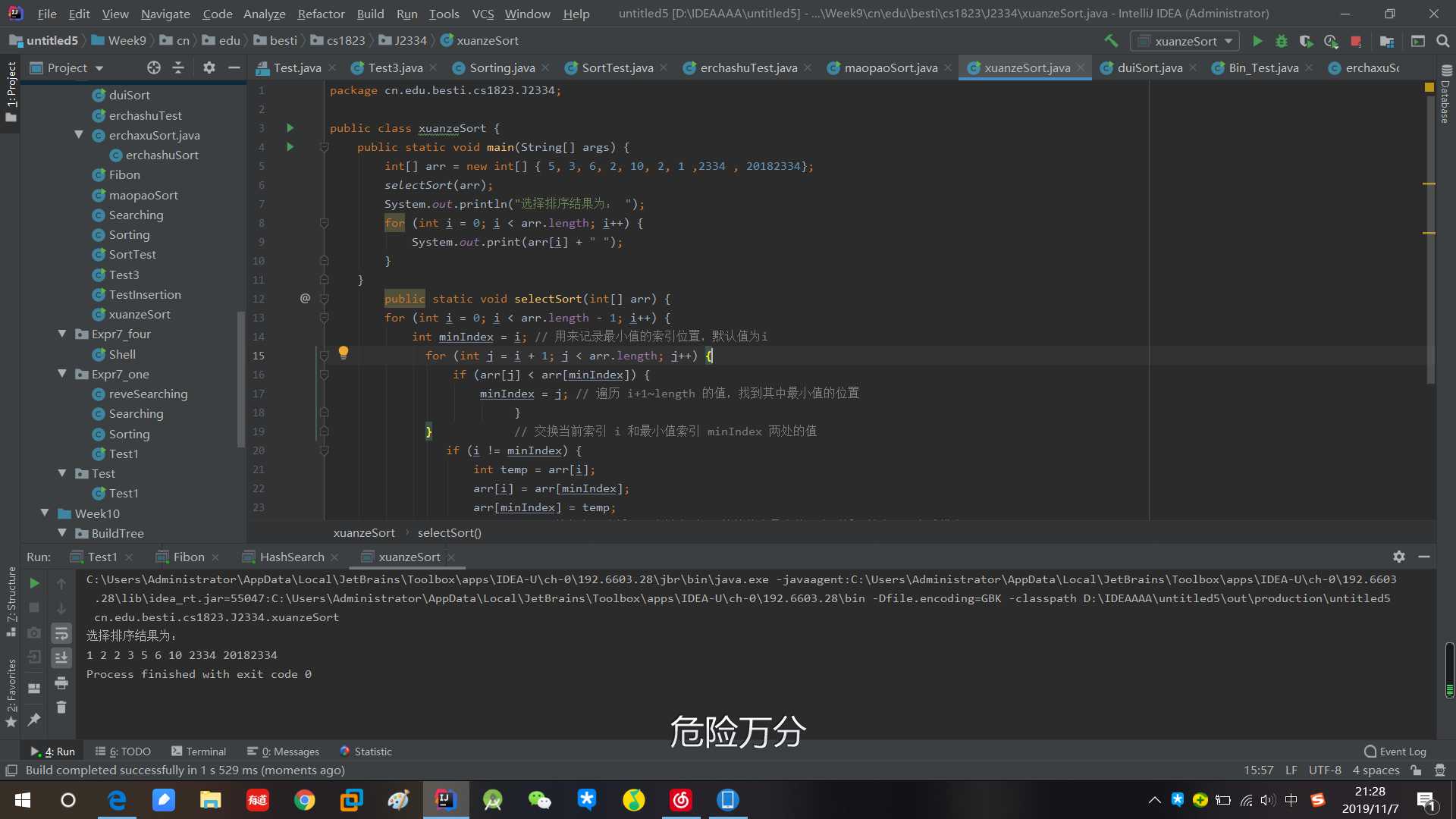1456x819 pixels.
Task: Click the run gutter arrow beside class xuanzeSort
Action: (290, 128)
